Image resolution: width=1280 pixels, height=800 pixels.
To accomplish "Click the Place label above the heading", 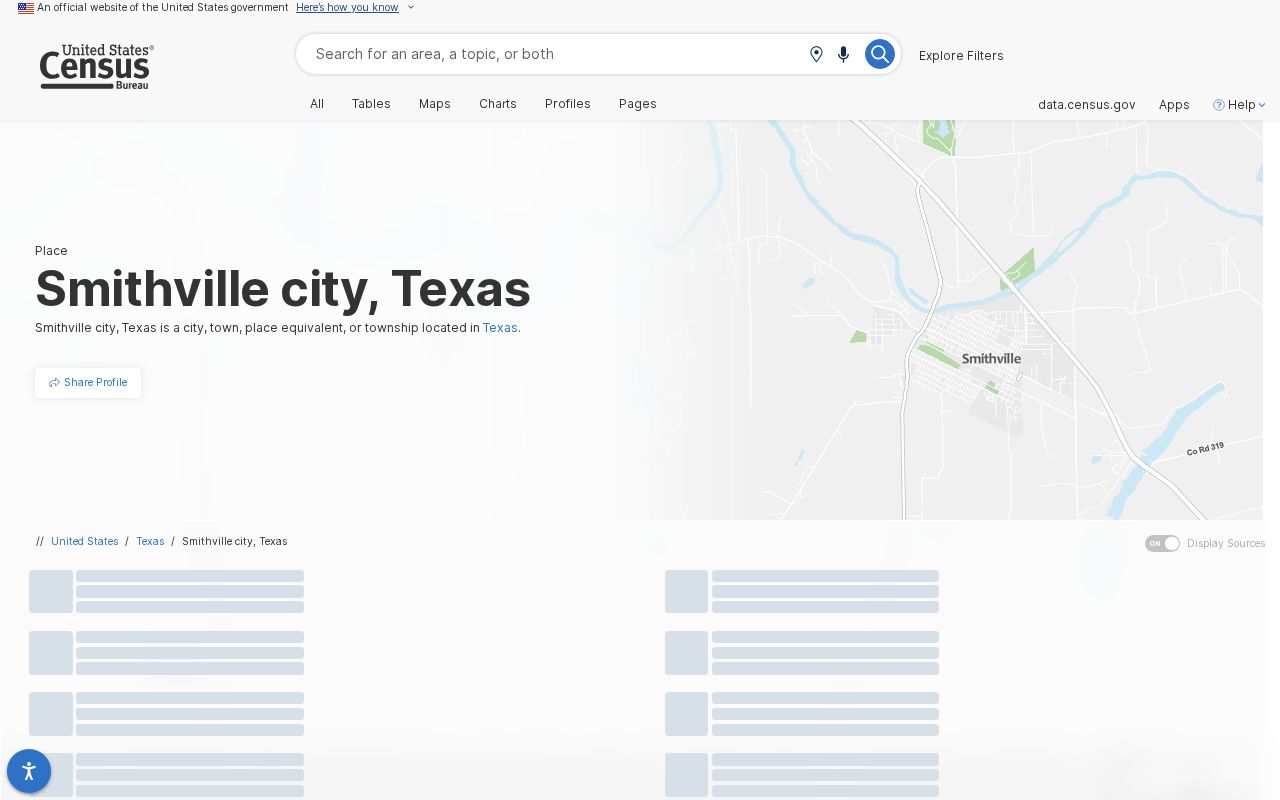I will point(51,251).
